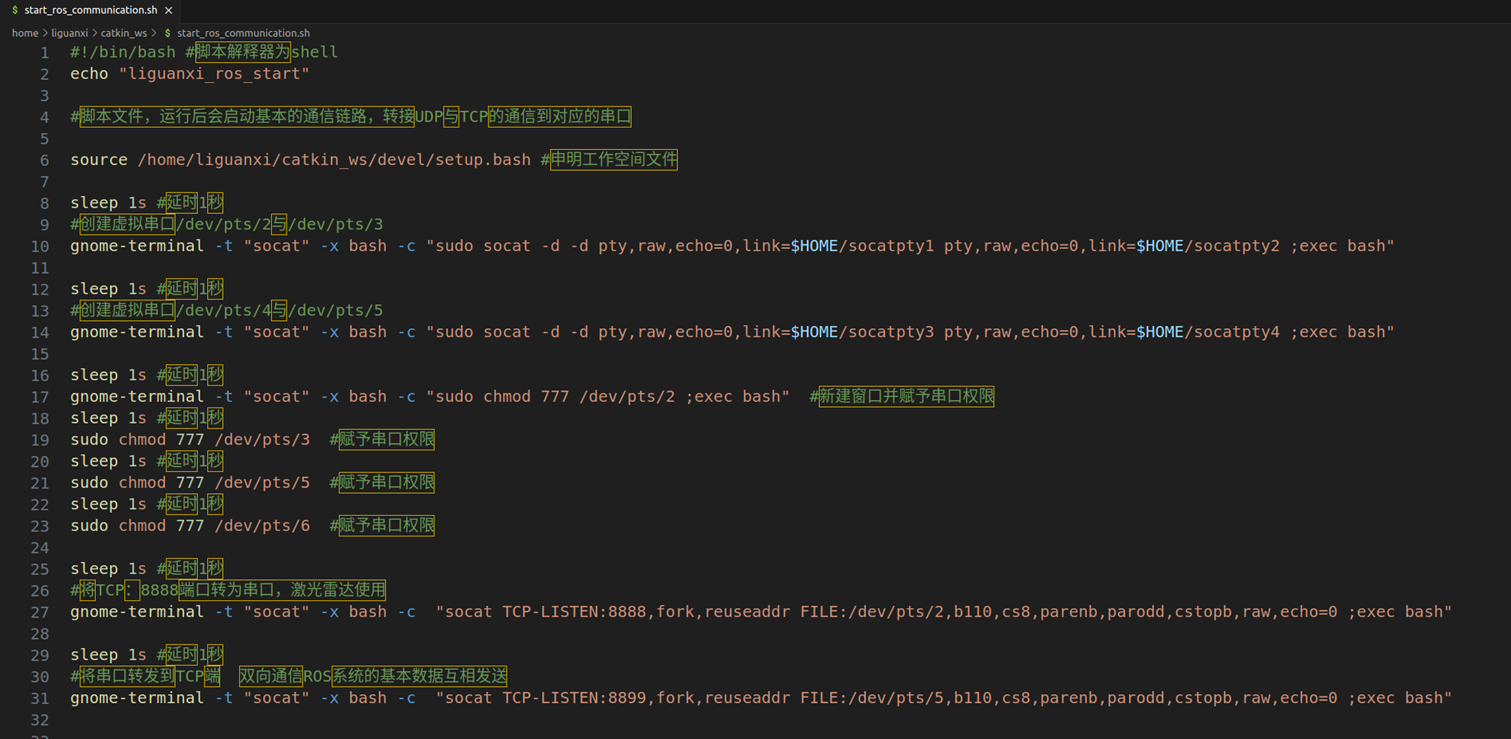Select the start_ros_communication.sh editor tab
The width and height of the screenshot is (1511, 739).
tap(91, 10)
